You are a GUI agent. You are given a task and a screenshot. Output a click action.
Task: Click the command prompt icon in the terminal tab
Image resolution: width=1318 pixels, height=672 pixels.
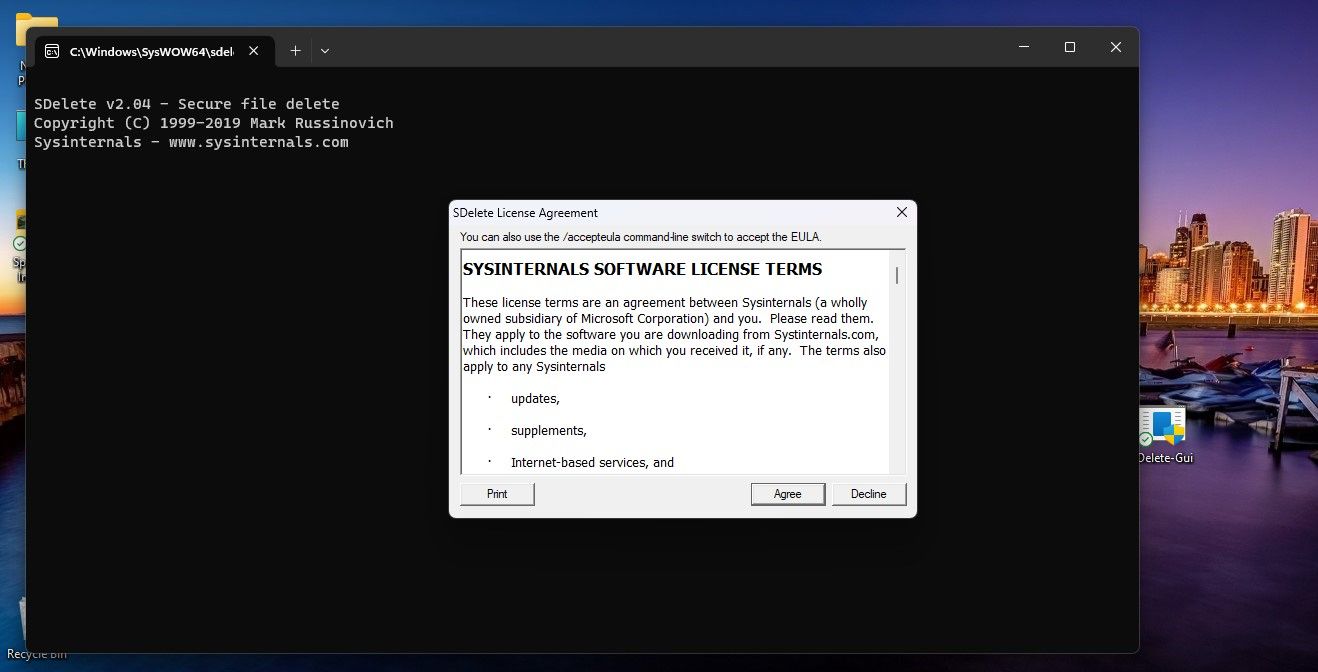51,51
